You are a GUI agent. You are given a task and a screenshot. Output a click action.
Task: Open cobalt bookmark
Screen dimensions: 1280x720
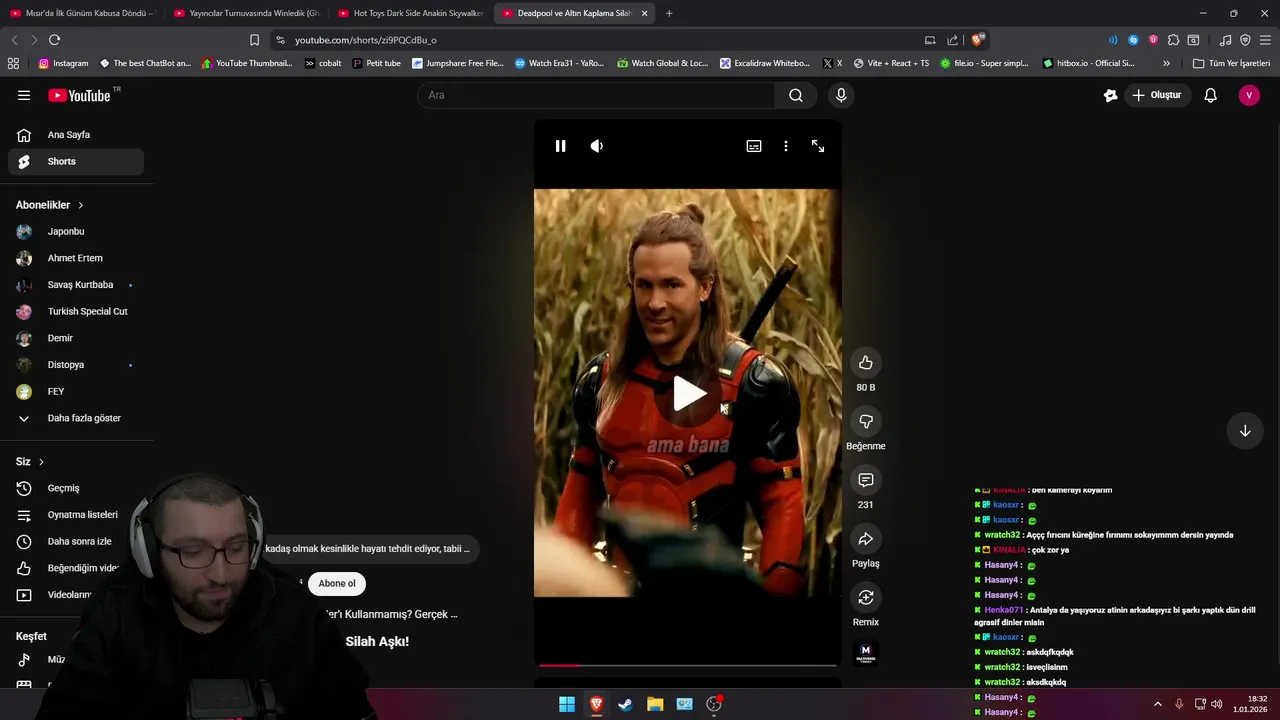[323, 63]
